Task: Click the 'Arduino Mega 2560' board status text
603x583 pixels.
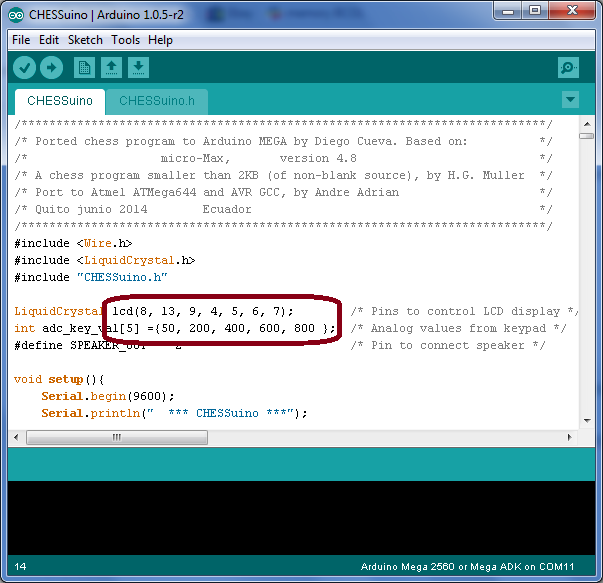Action: [467, 566]
